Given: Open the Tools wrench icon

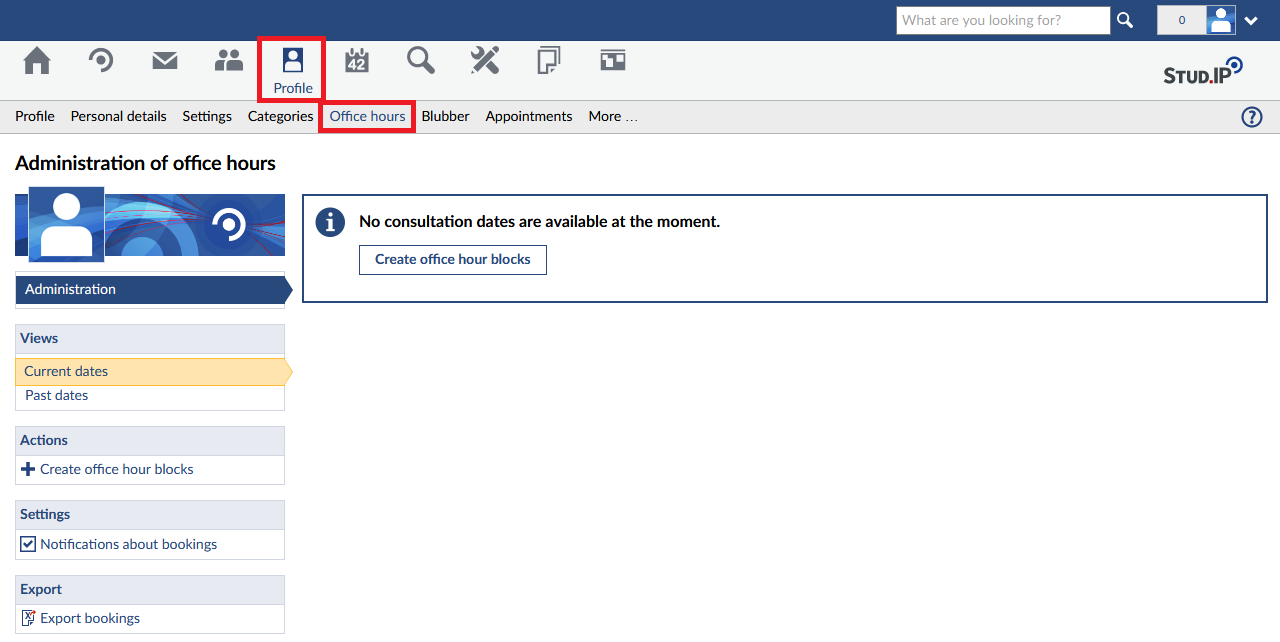Looking at the screenshot, I should click(485, 62).
